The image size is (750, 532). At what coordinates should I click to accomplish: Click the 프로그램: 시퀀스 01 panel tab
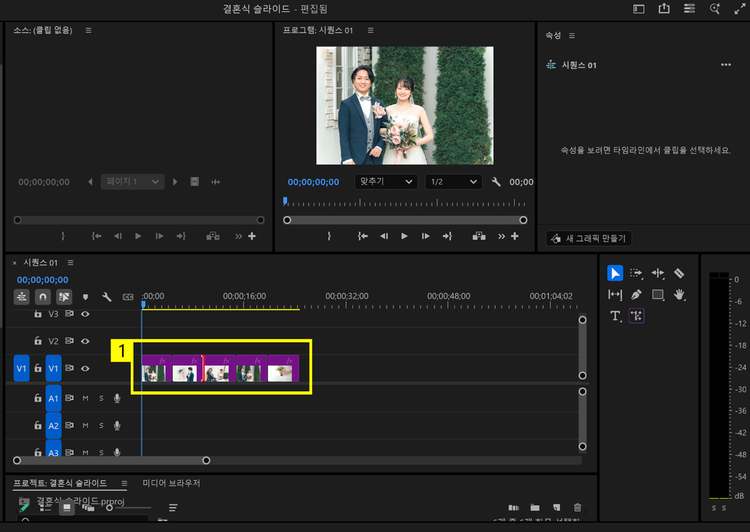pyautogui.click(x=318, y=30)
